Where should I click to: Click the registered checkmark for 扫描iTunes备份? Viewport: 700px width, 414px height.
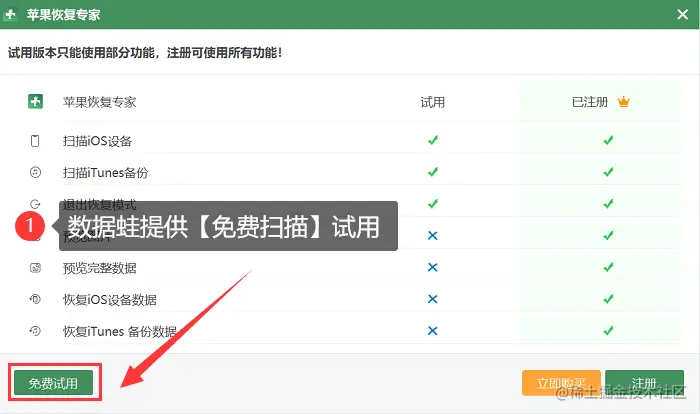tap(608, 172)
